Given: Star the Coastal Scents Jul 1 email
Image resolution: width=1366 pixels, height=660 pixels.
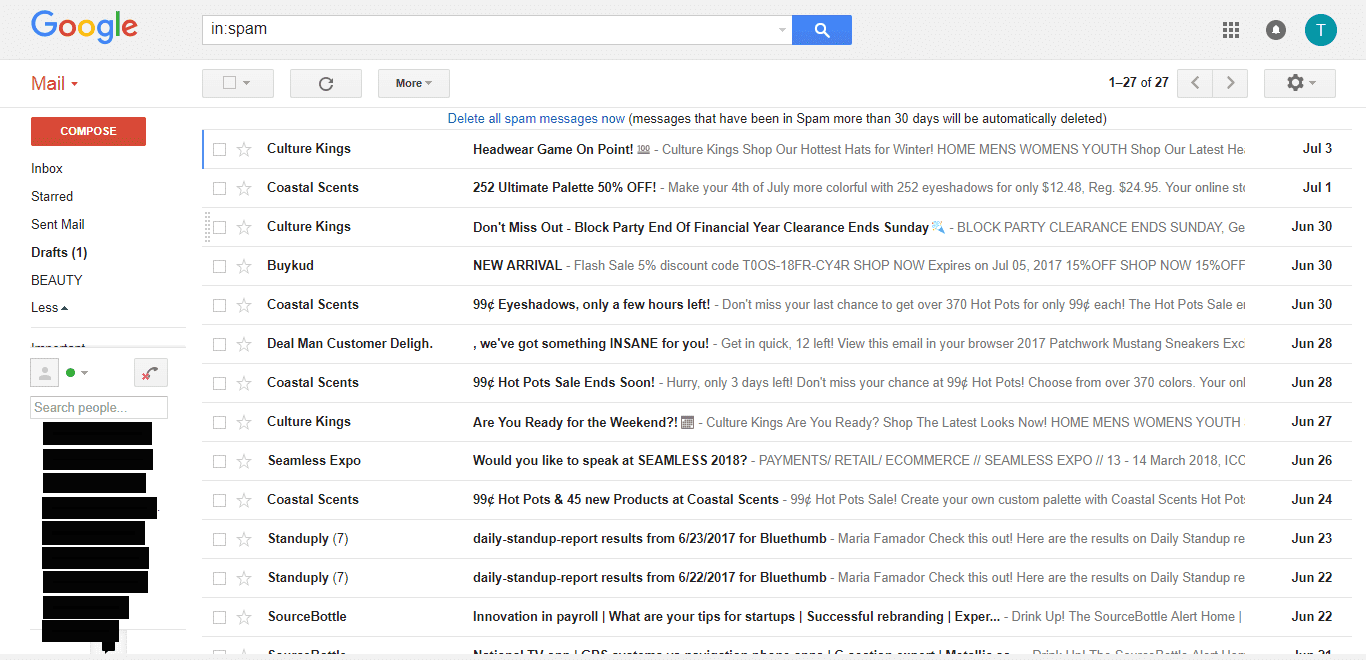Looking at the screenshot, I should [244, 188].
